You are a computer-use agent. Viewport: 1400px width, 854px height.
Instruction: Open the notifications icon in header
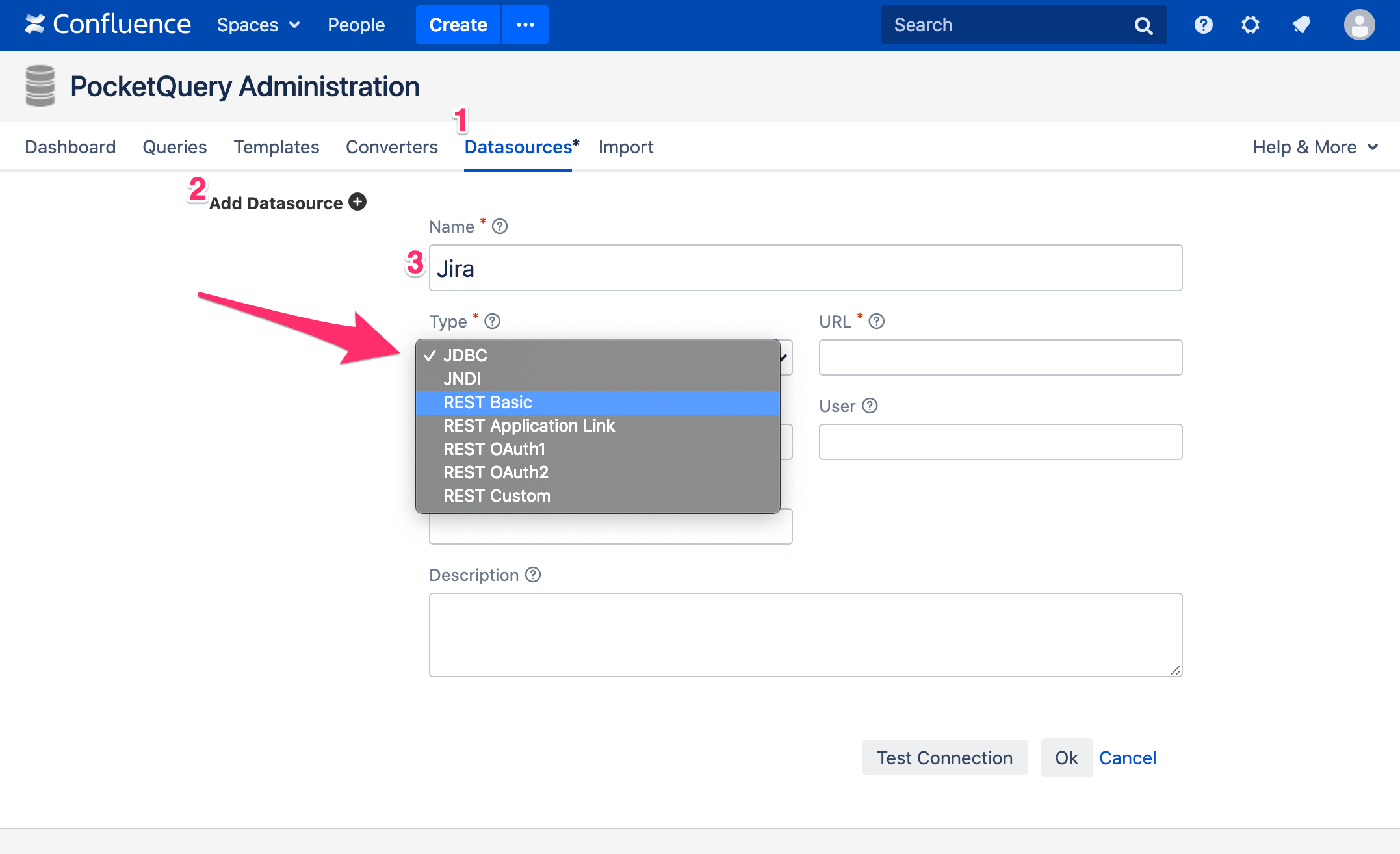point(1301,25)
